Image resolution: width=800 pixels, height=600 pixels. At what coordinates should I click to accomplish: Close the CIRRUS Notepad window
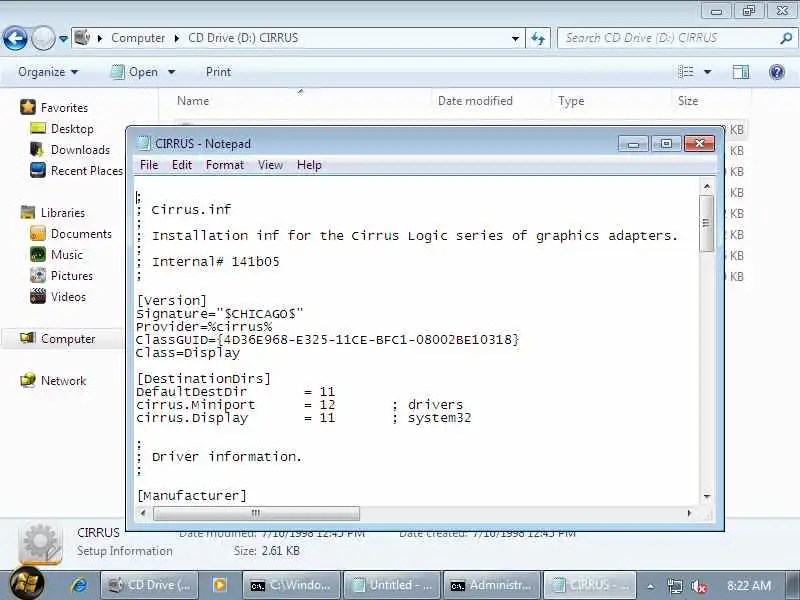coord(699,144)
